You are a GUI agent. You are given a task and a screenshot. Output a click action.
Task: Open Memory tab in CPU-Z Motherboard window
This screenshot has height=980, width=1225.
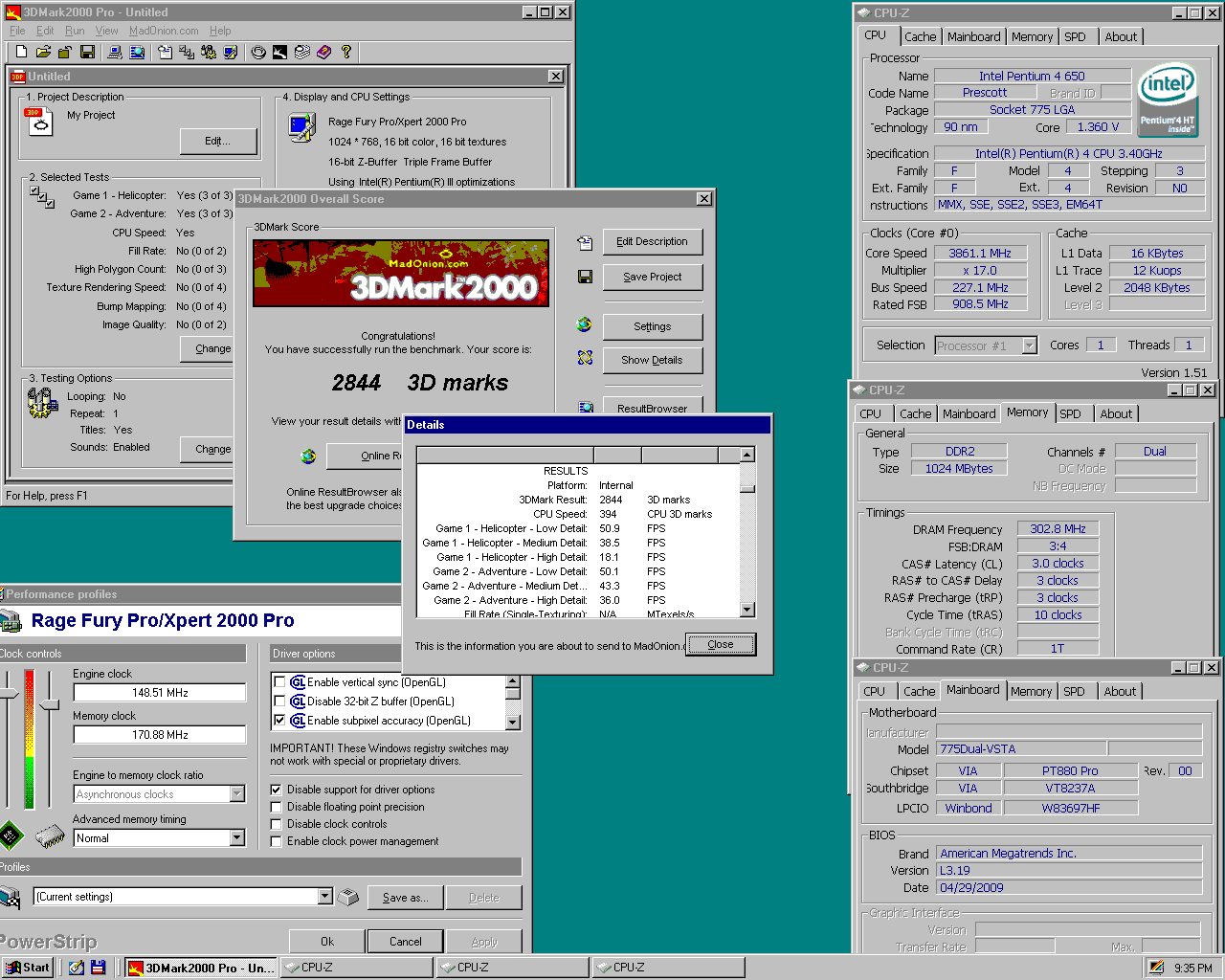coord(1032,691)
